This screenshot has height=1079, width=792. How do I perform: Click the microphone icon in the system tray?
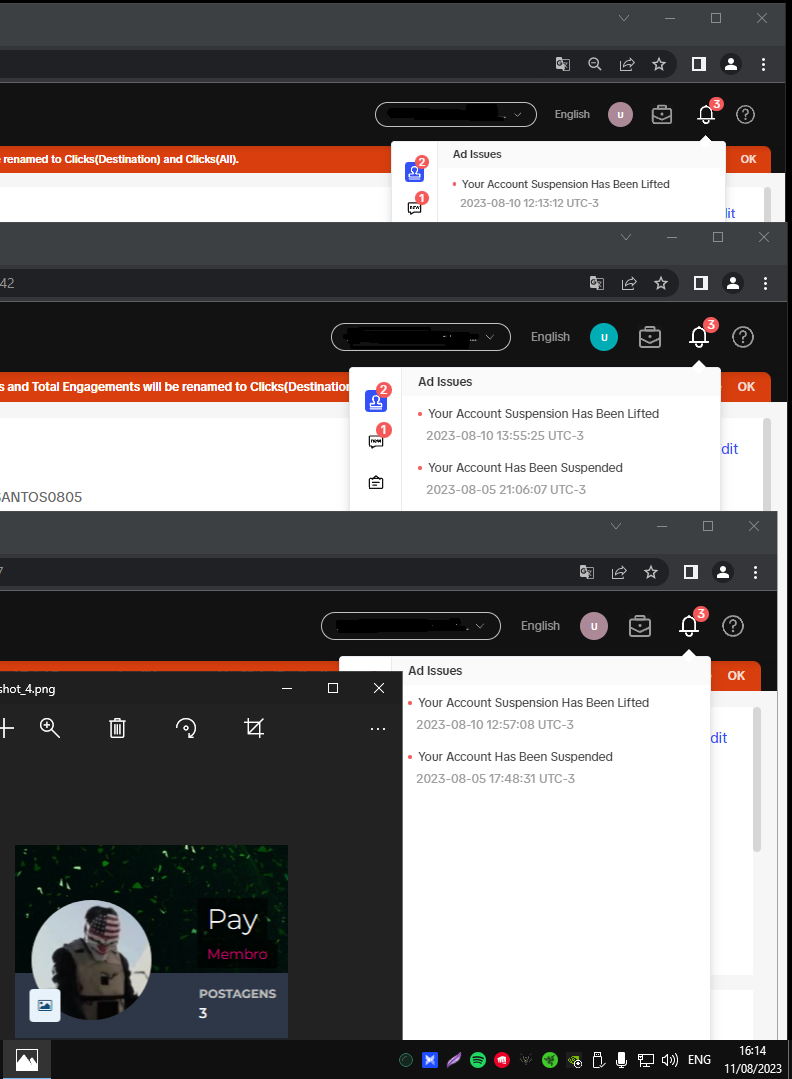621,1060
